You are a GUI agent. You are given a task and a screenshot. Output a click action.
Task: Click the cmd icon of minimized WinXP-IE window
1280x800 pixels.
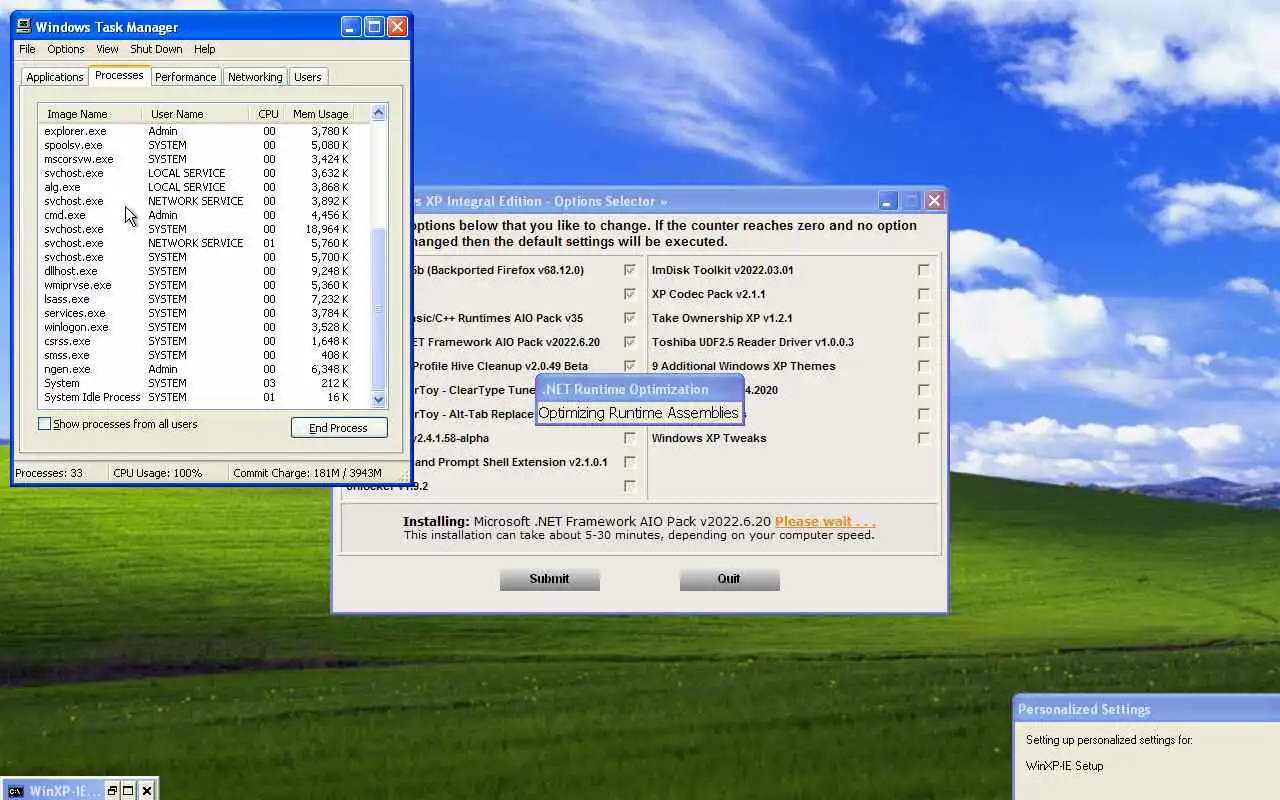coord(15,791)
